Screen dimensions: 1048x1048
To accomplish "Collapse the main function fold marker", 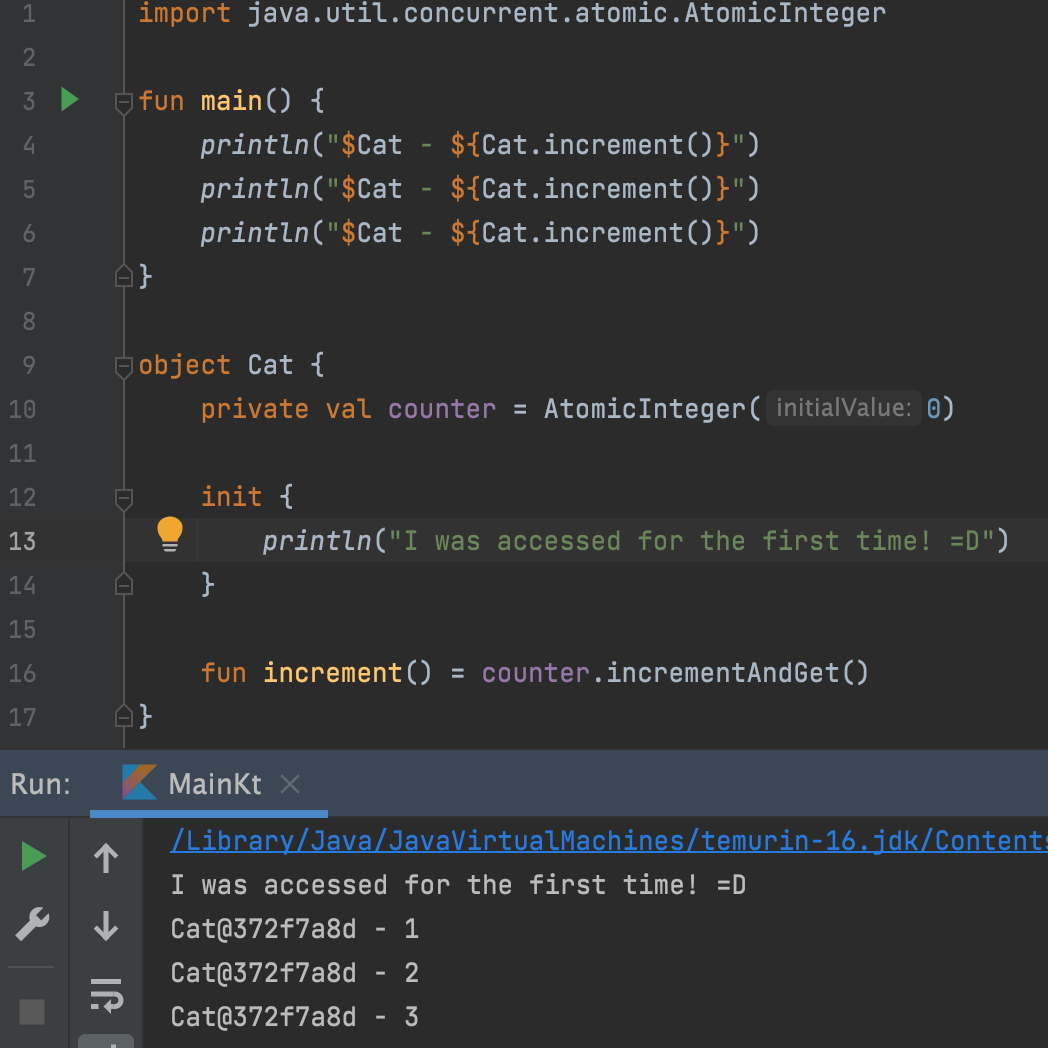I will [x=123, y=101].
